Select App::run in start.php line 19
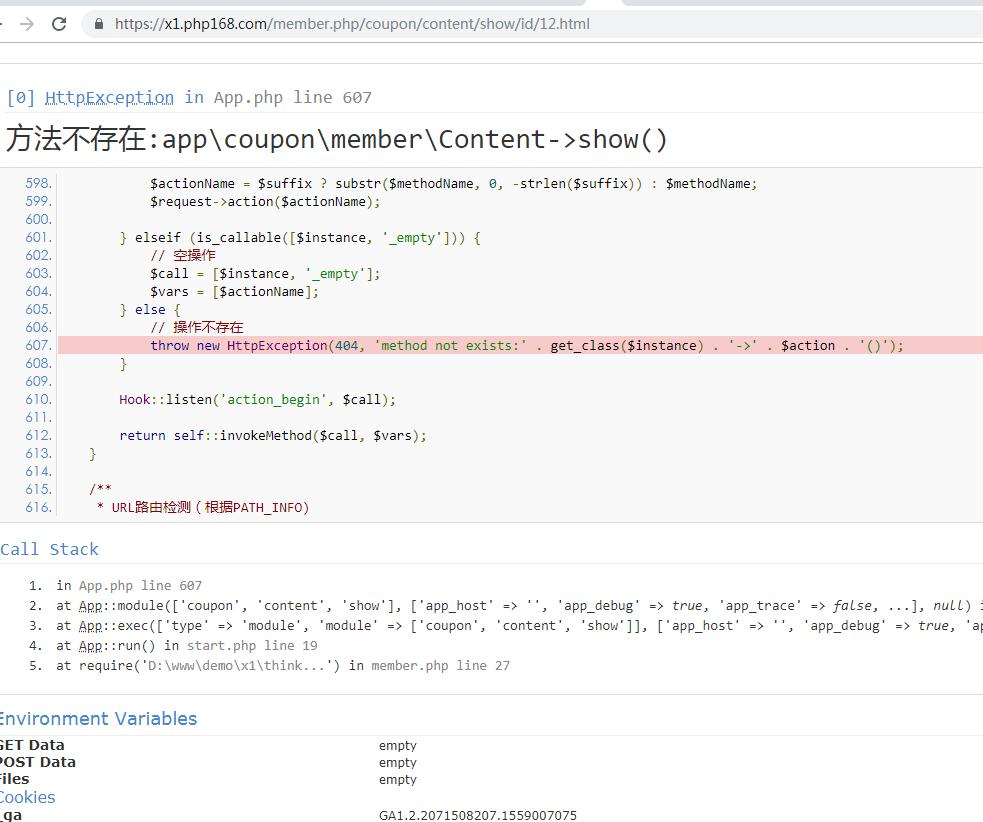This screenshot has height=822, width=983. (187, 646)
